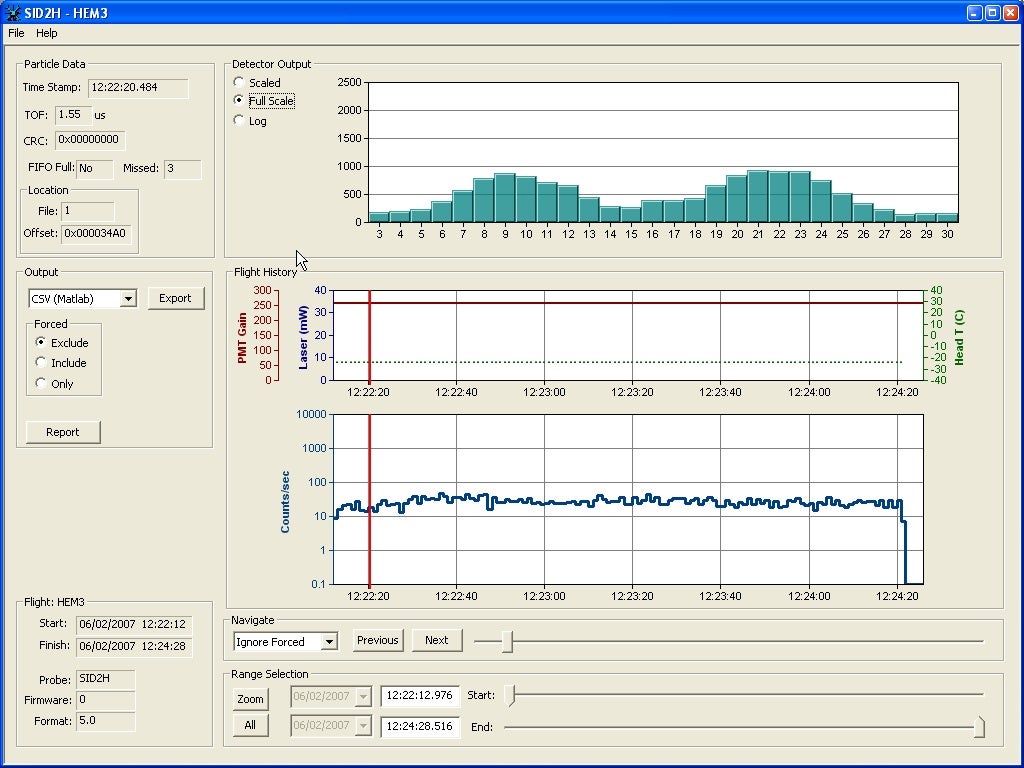Open the start date dropdown in Range Selection
The width and height of the screenshot is (1024, 768).
coord(362,697)
